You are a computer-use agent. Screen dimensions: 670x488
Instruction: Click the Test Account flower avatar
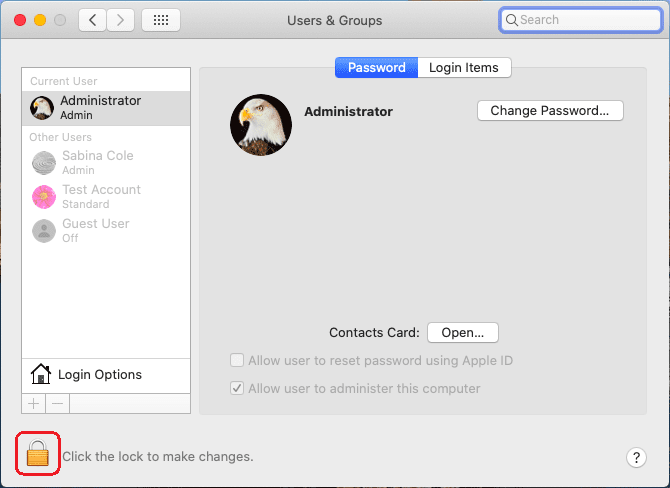point(44,196)
